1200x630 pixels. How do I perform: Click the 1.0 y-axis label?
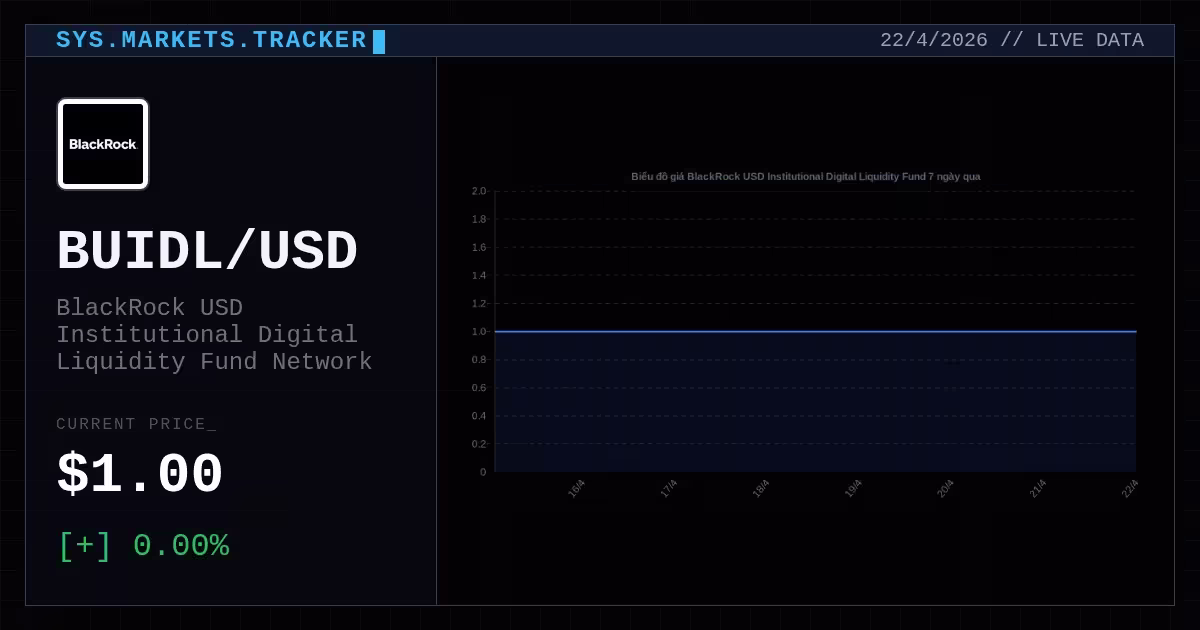(479, 331)
